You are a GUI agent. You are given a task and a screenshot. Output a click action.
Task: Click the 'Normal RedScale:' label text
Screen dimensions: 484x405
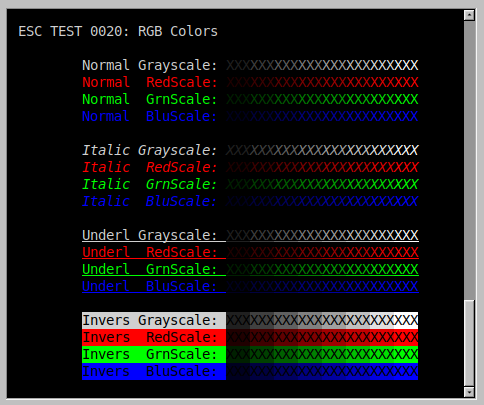pos(150,82)
